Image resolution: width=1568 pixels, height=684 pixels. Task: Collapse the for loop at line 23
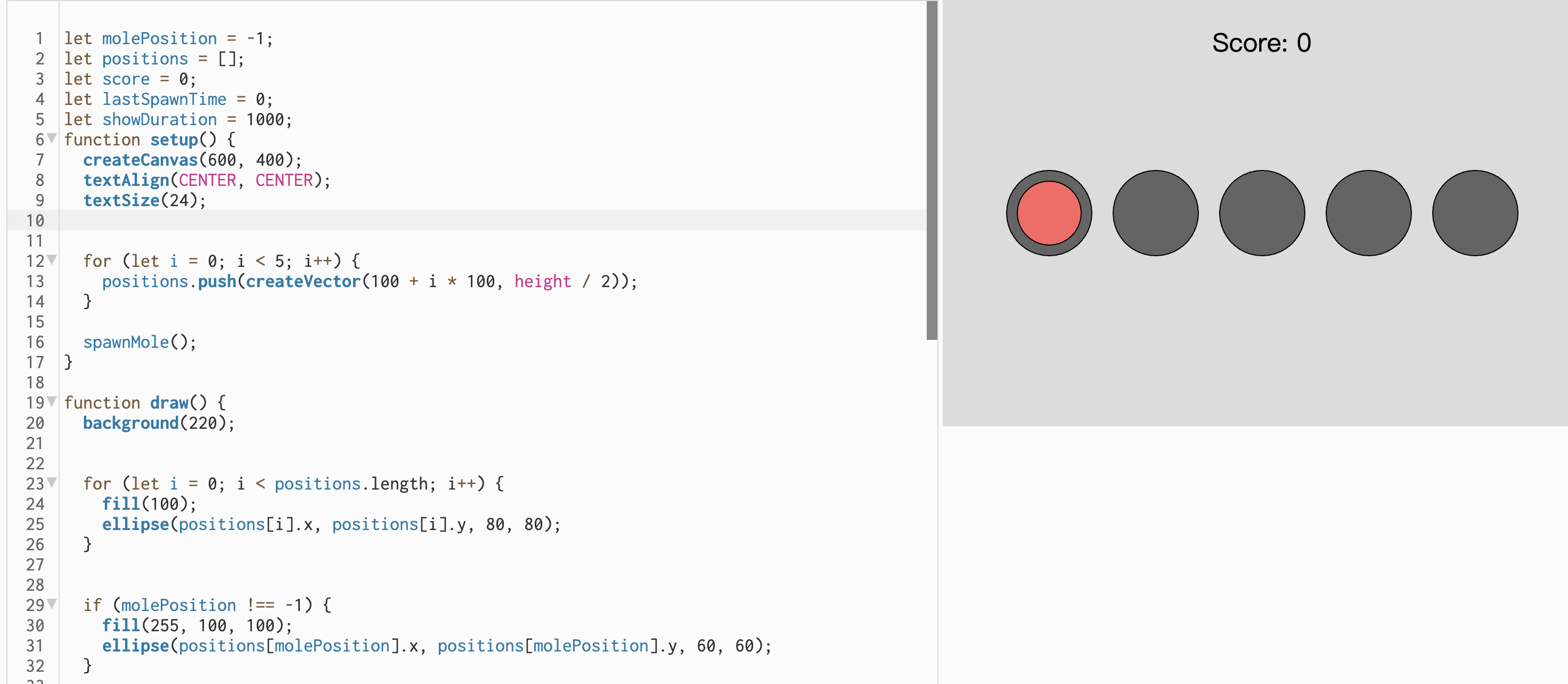coord(52,483)
